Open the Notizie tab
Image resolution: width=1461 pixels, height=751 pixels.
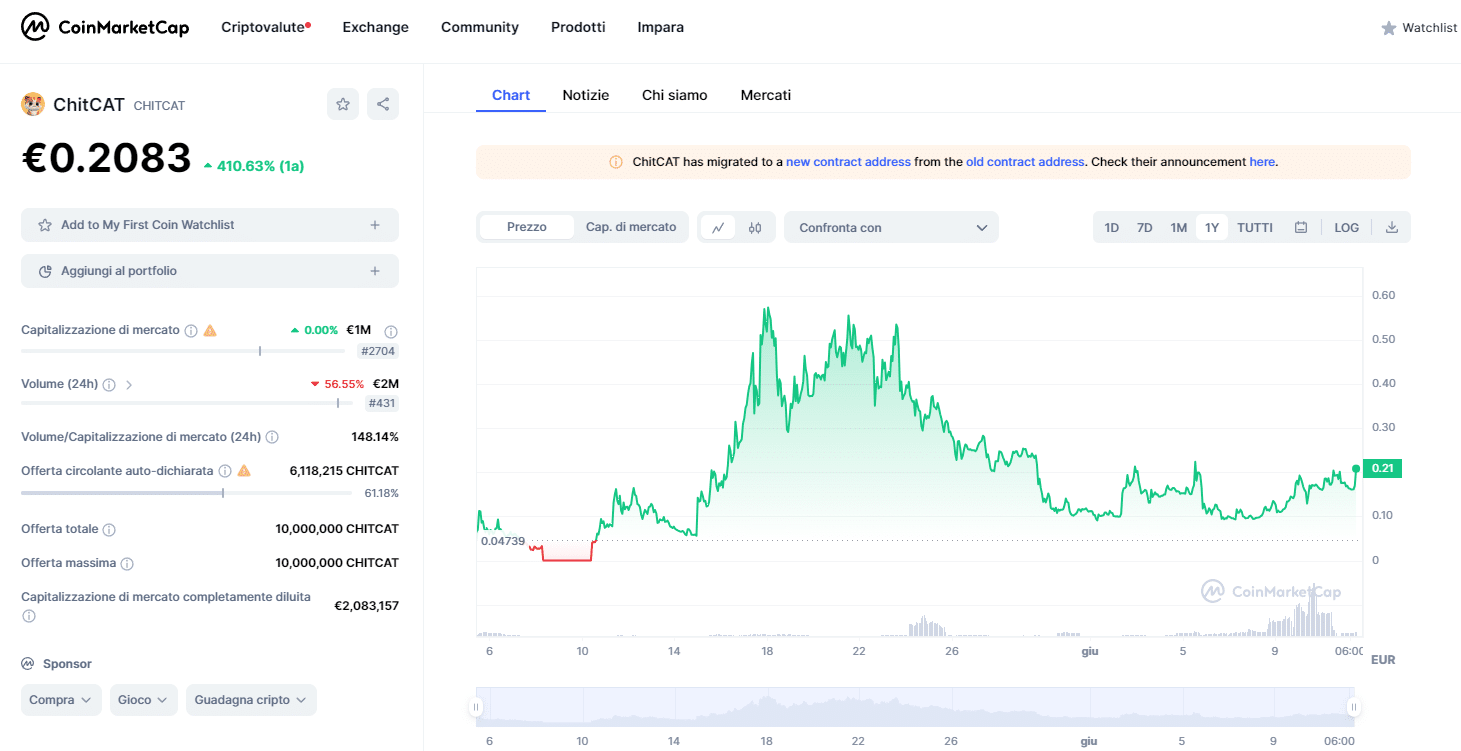586,95
